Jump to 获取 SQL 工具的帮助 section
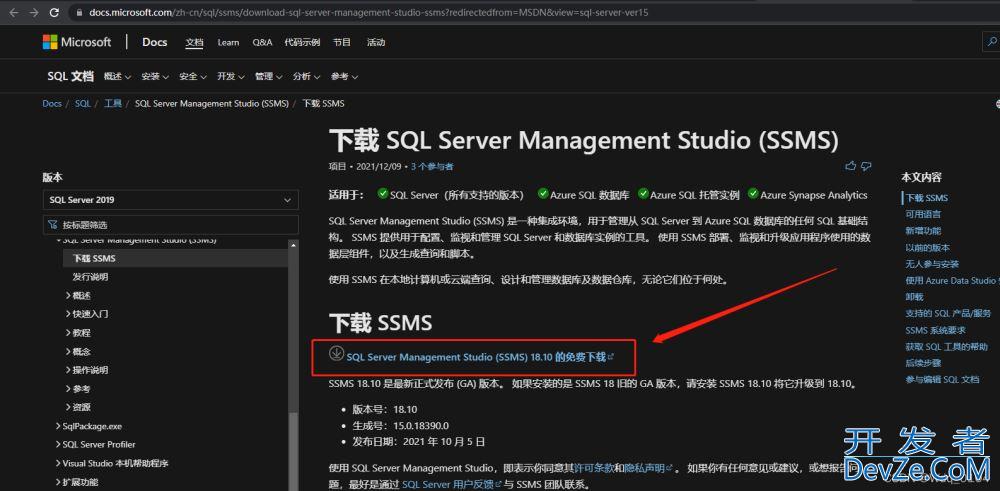Screen dimensions: 1000x491 coord(946,347)
